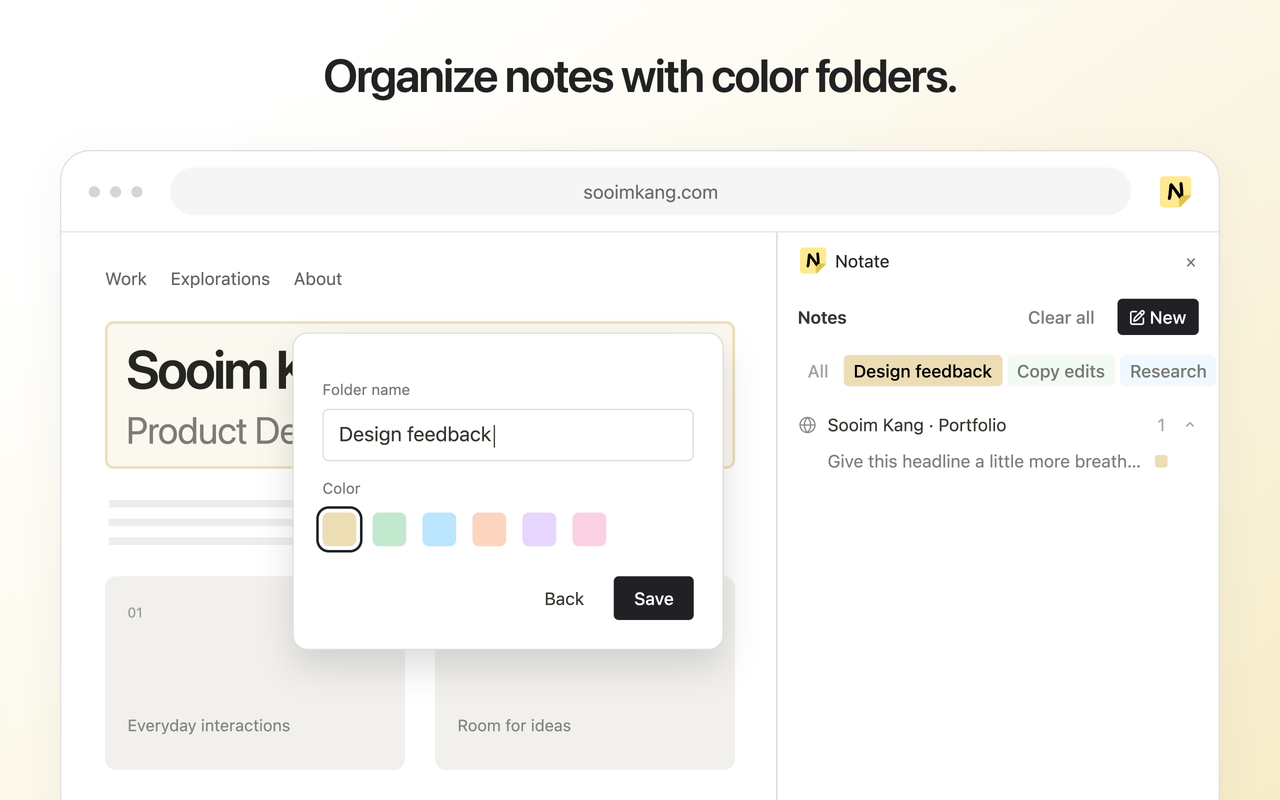Viewport: 1280px width, 800px height.
Task: Click the sooimkang.com address bar
Action: pos(650,192)
